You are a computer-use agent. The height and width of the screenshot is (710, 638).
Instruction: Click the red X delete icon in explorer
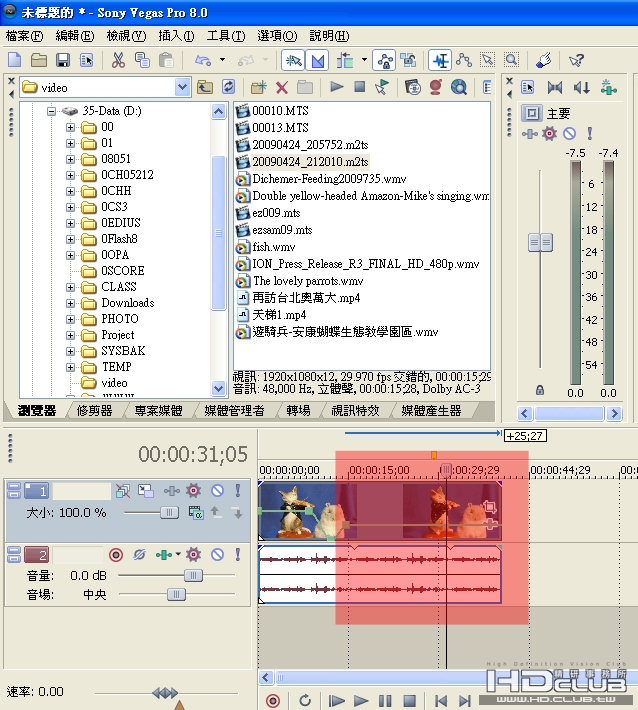point(282,87)
